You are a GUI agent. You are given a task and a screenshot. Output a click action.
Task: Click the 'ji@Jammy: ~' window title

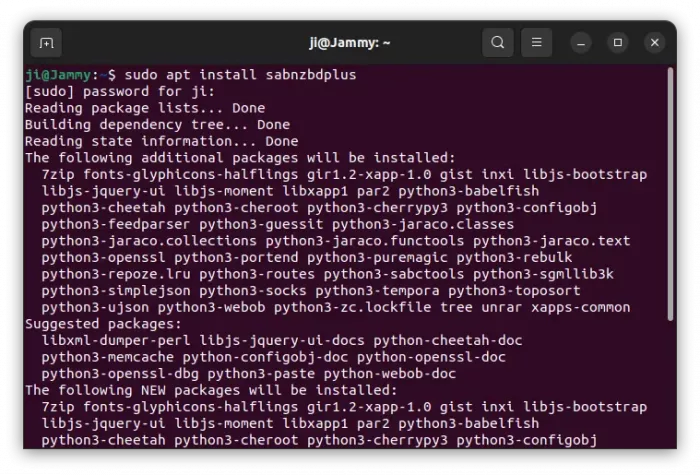click(x=350, y=43)
